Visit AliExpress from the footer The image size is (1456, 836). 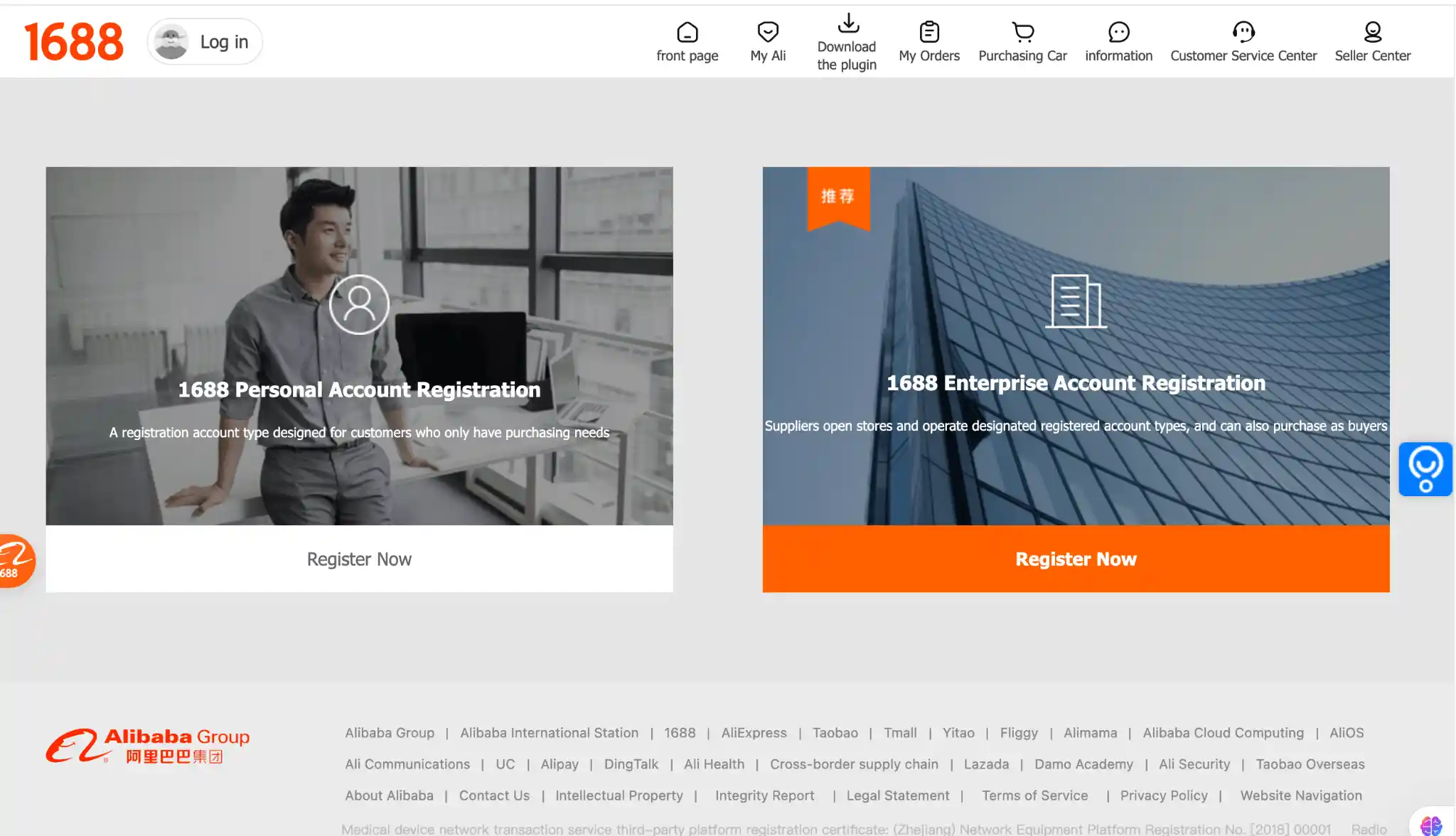pyautogui.click(x=754, y=733)
